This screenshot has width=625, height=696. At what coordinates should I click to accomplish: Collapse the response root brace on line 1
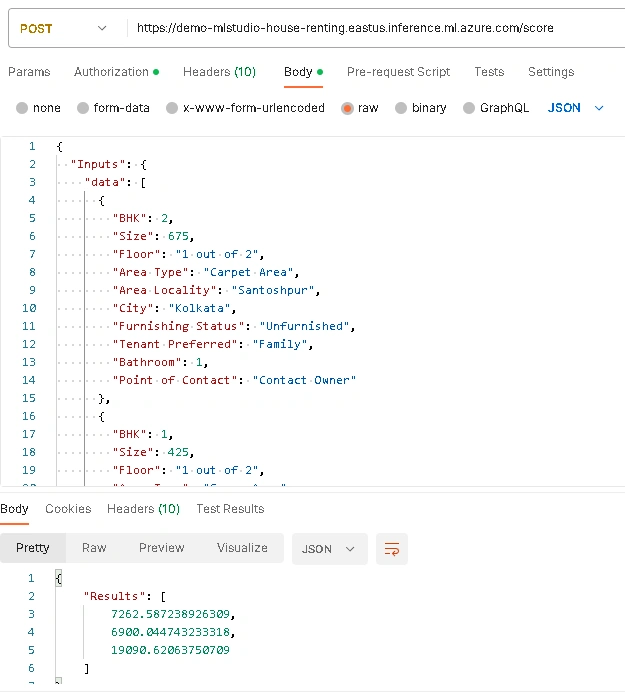point(59,578)
